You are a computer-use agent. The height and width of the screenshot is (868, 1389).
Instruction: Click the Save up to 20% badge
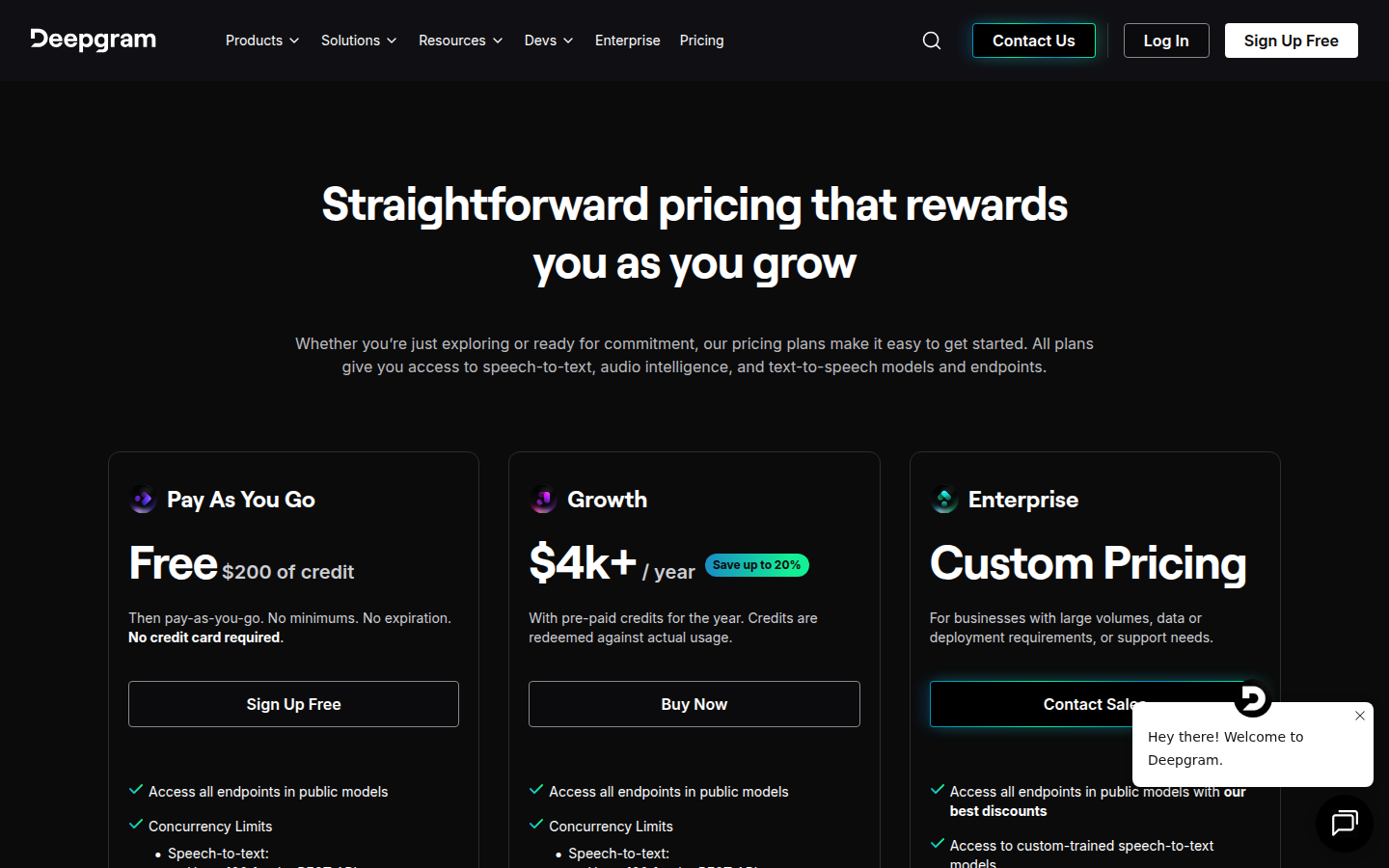point(757,565)
